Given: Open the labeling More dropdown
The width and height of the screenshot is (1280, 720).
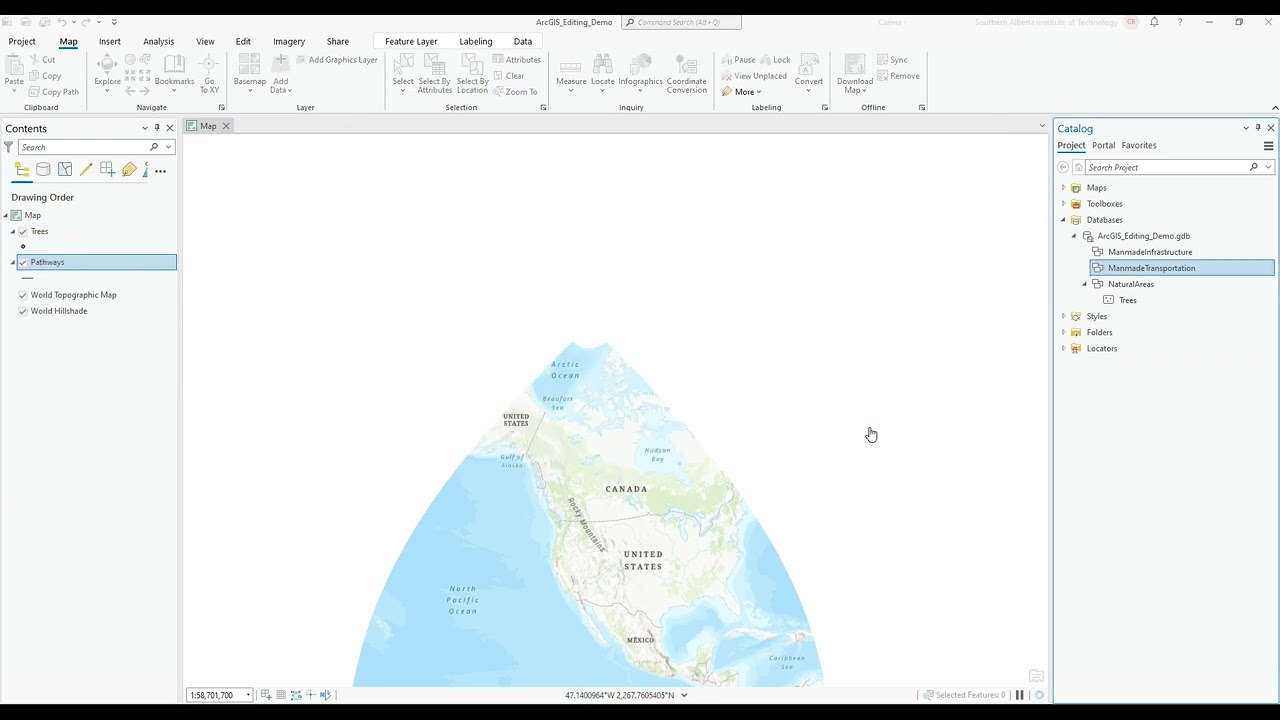Looking at the screenshot, I should click(x=742, y=92).
